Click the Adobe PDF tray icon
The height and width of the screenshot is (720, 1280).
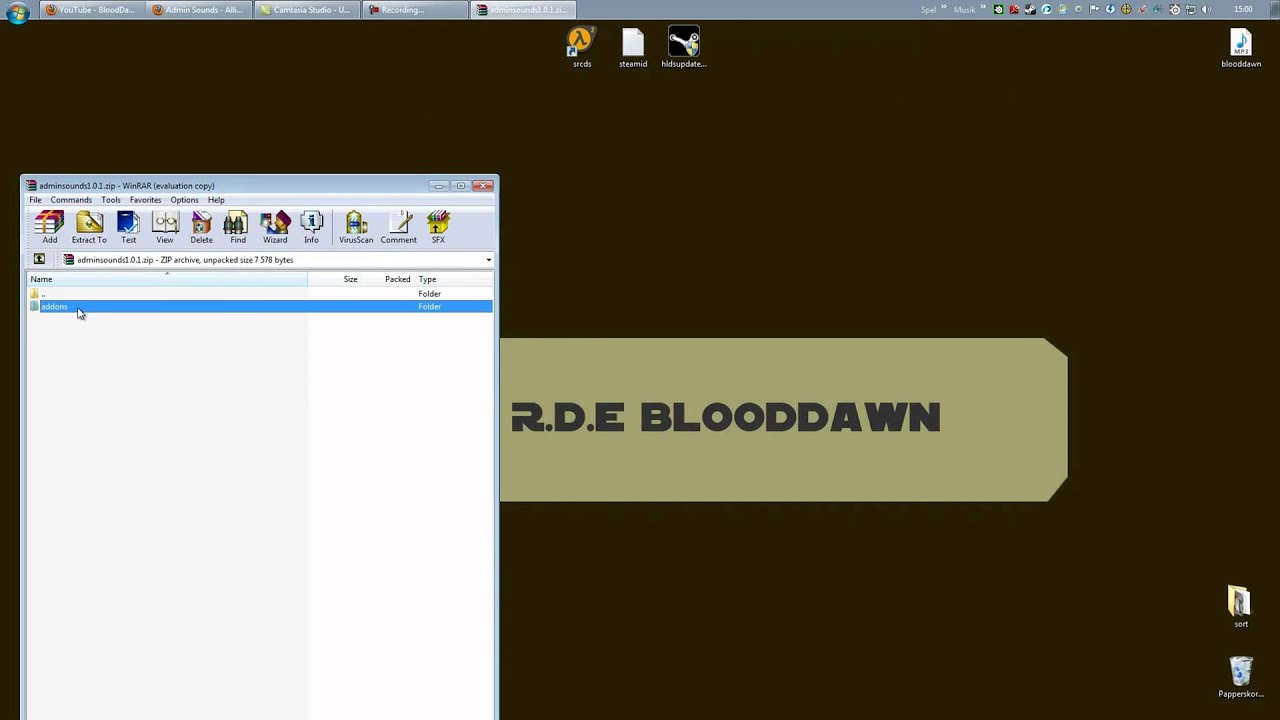click(1014, 10)
